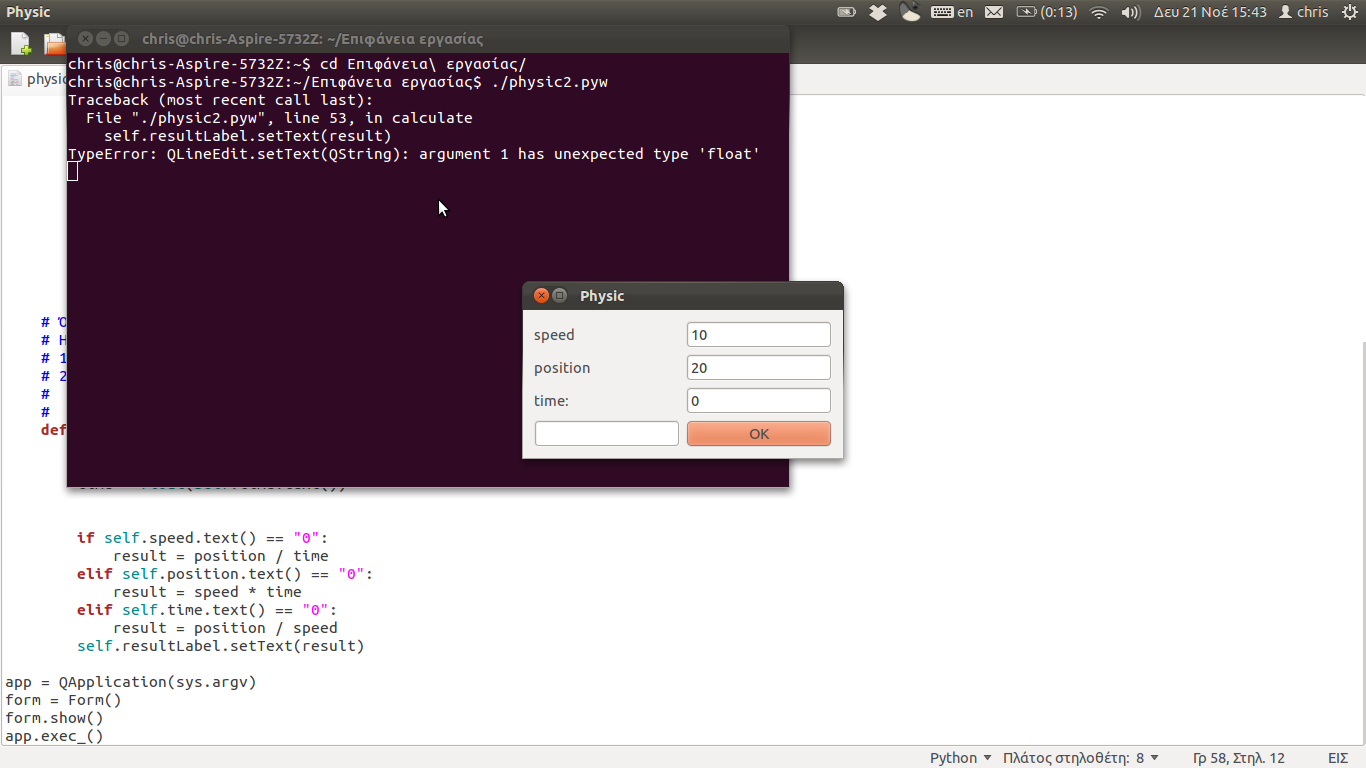1366x768 pixels.
Task: Open the sound volume indicator
Action: [x=1130, y=12]
